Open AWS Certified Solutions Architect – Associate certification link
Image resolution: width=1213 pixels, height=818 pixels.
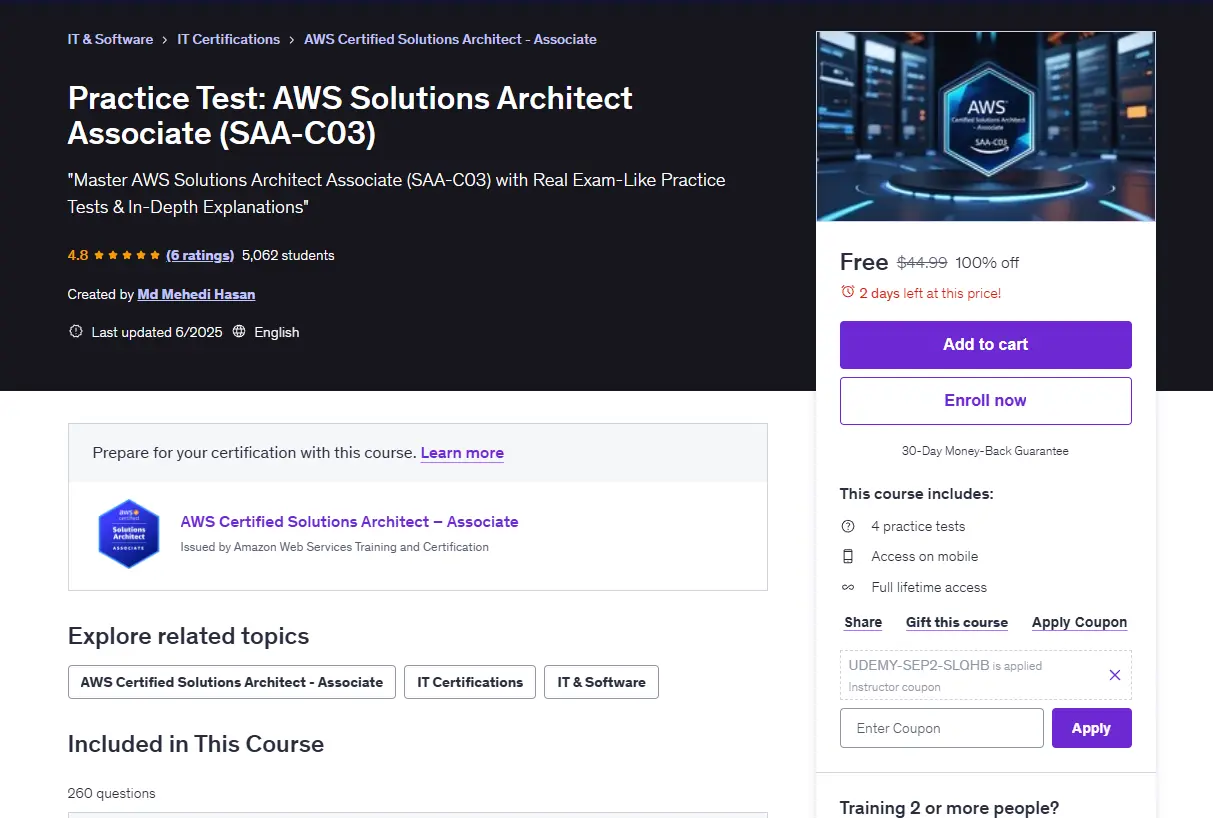coord(349,522)
